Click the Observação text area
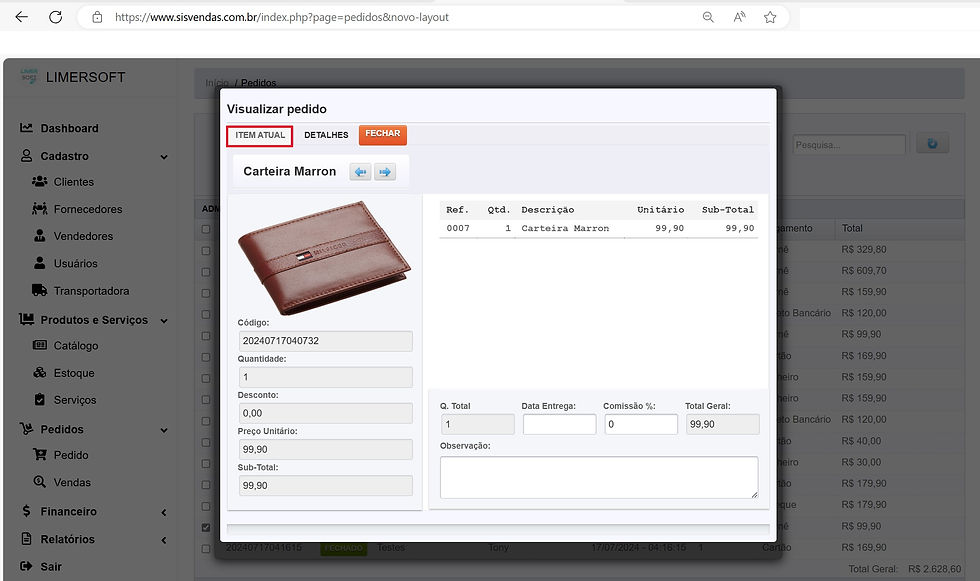Screen dimensions: 980x581 click(599, 477)
